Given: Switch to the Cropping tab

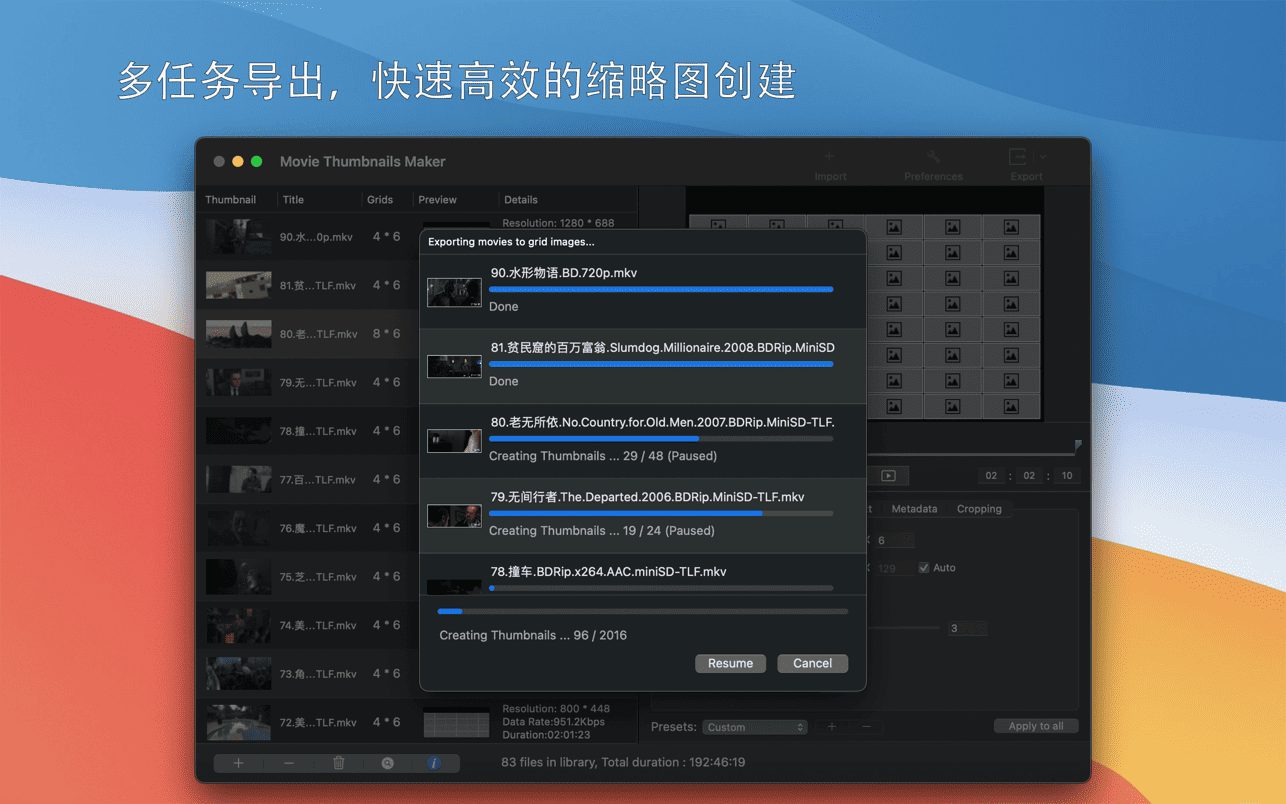Looking at the screenshot, I should 979,509.
